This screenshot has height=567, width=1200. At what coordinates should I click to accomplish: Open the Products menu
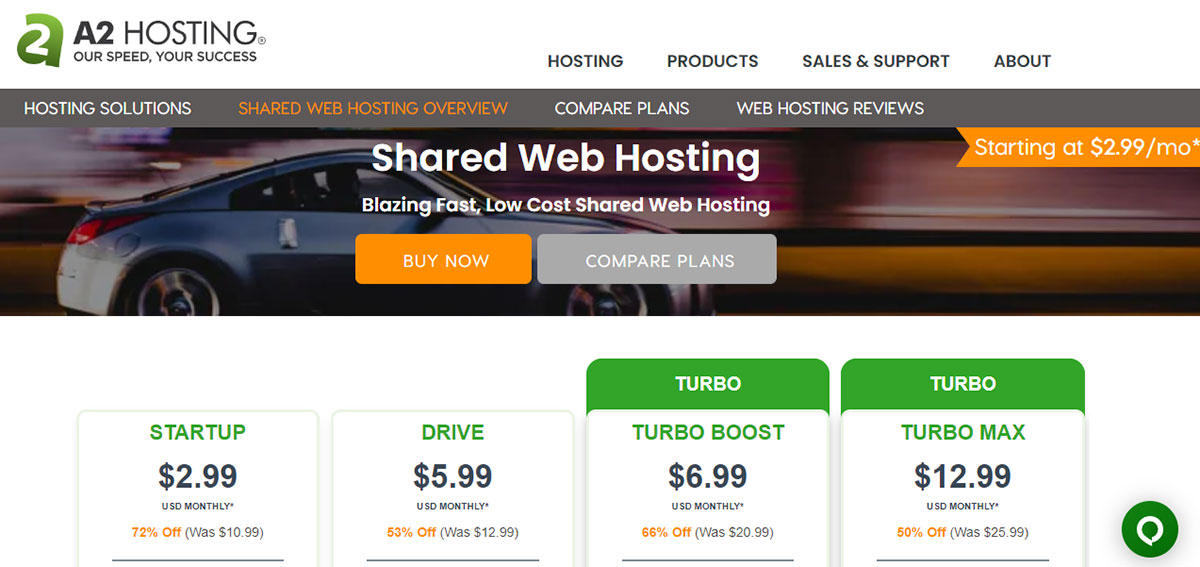(712, 61)
